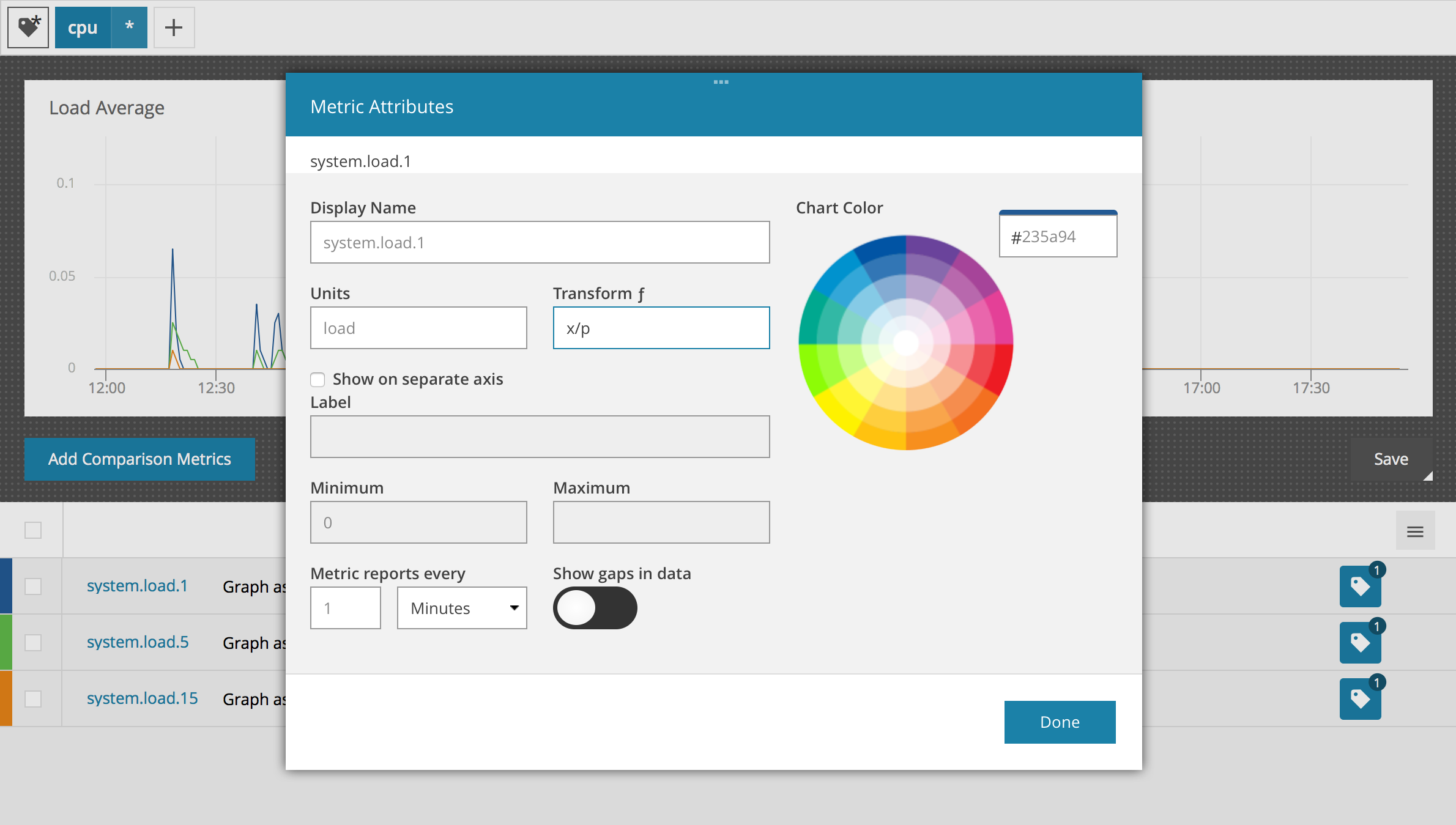Image resolution: width=1456 pixels, height=825 pixels.
Task: Check the system.load.5 row checkbox
Action: point(33,643)
